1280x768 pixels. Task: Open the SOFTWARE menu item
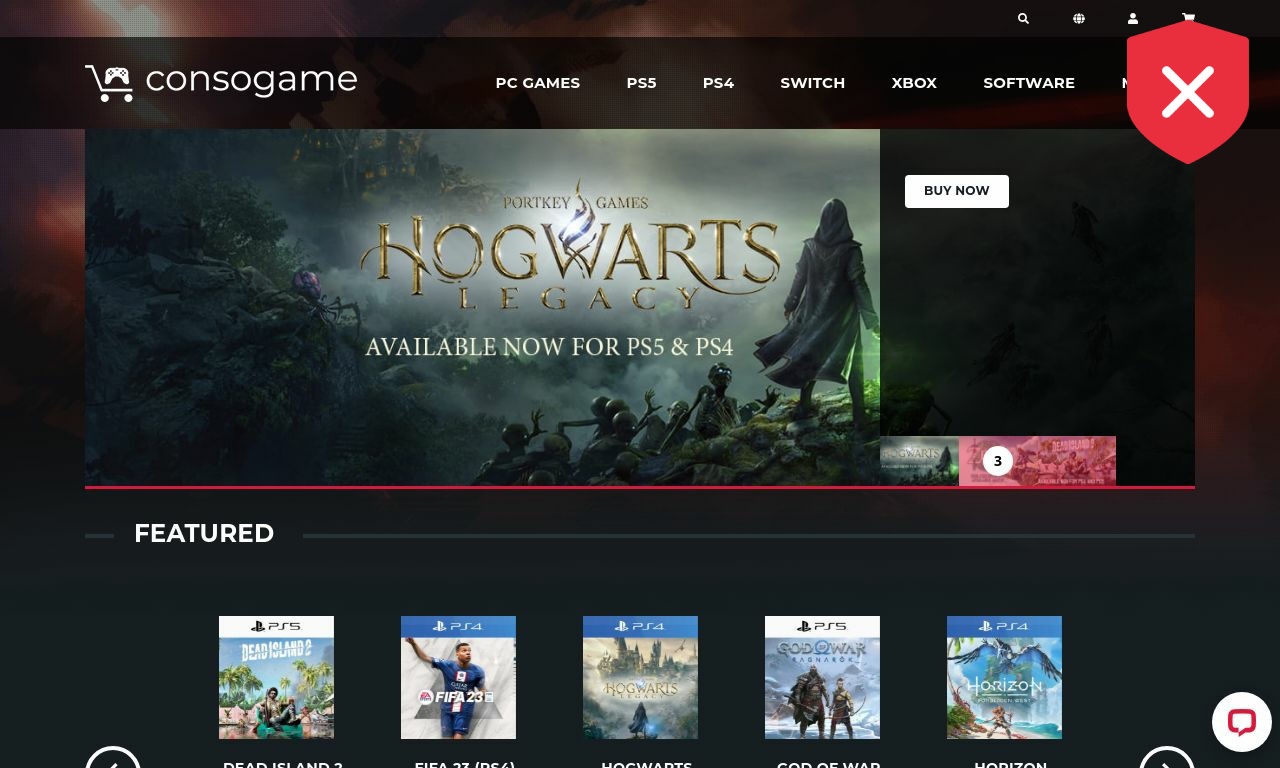click(1029, 83)
